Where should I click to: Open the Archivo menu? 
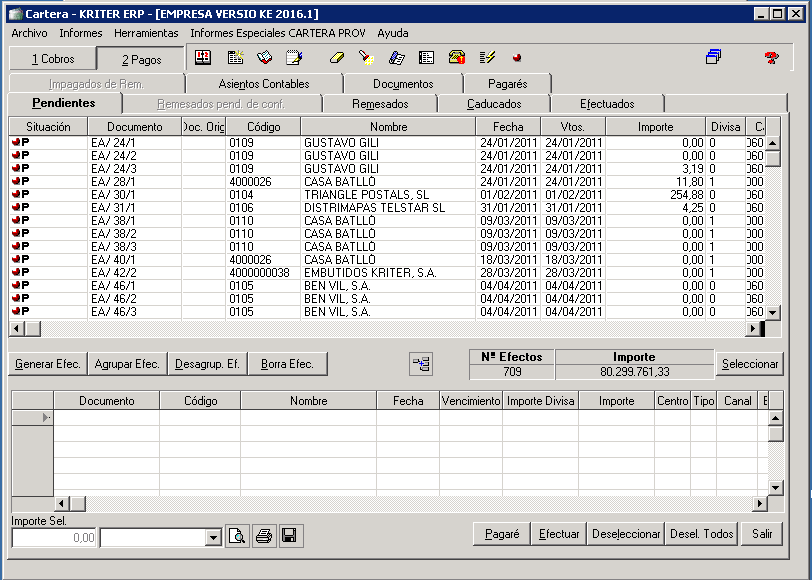30,33
